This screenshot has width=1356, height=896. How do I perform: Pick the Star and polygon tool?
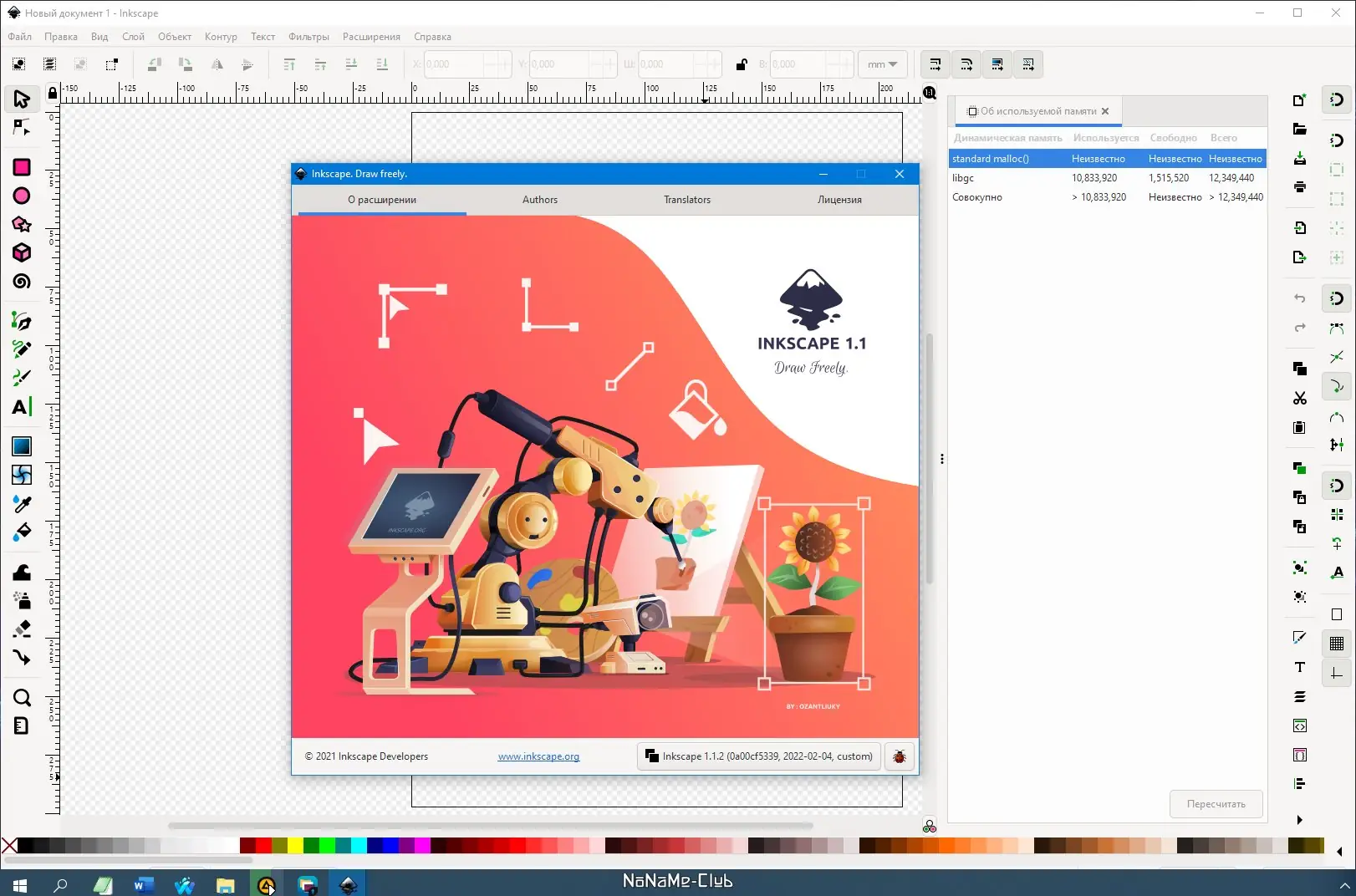click(22, 224)
